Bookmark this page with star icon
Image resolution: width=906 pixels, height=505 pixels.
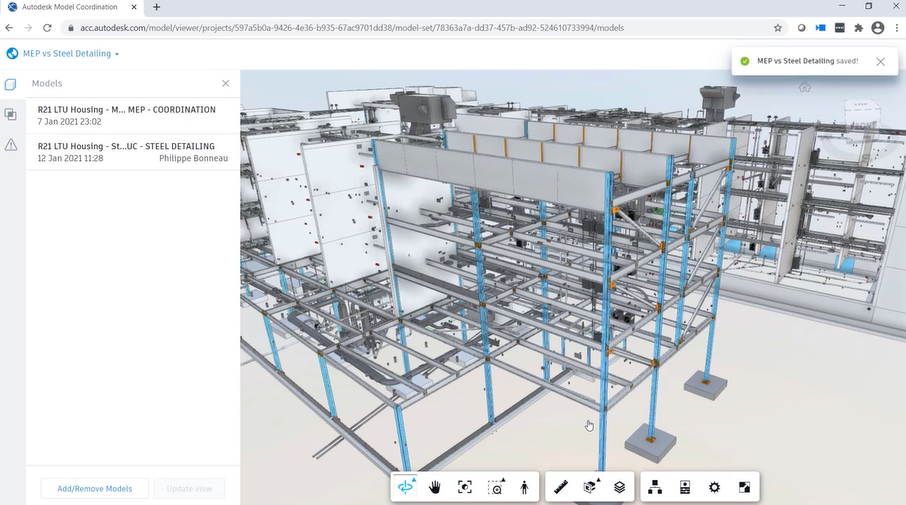click(x=778, y=28)
